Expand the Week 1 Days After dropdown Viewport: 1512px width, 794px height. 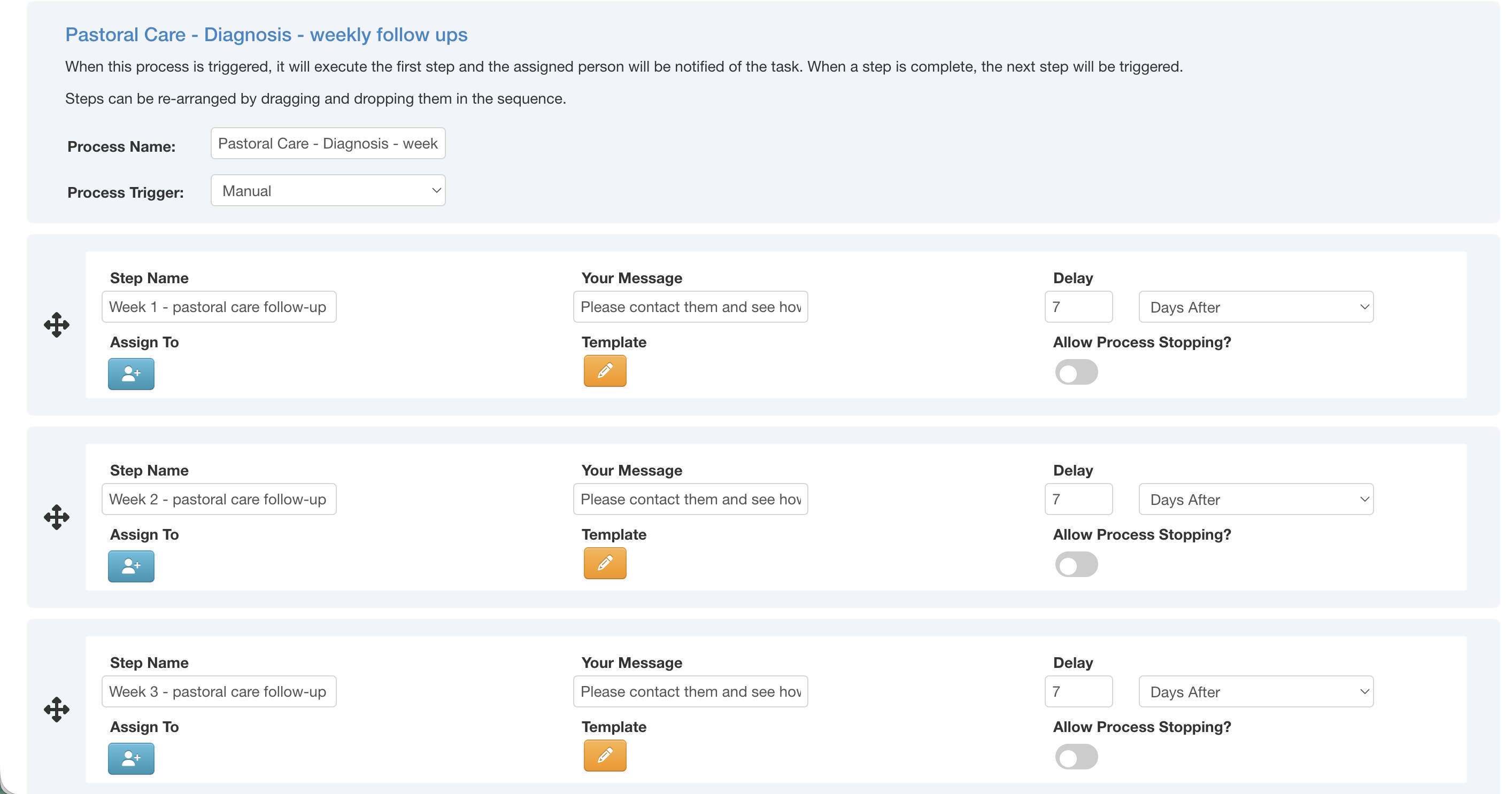1255,307
